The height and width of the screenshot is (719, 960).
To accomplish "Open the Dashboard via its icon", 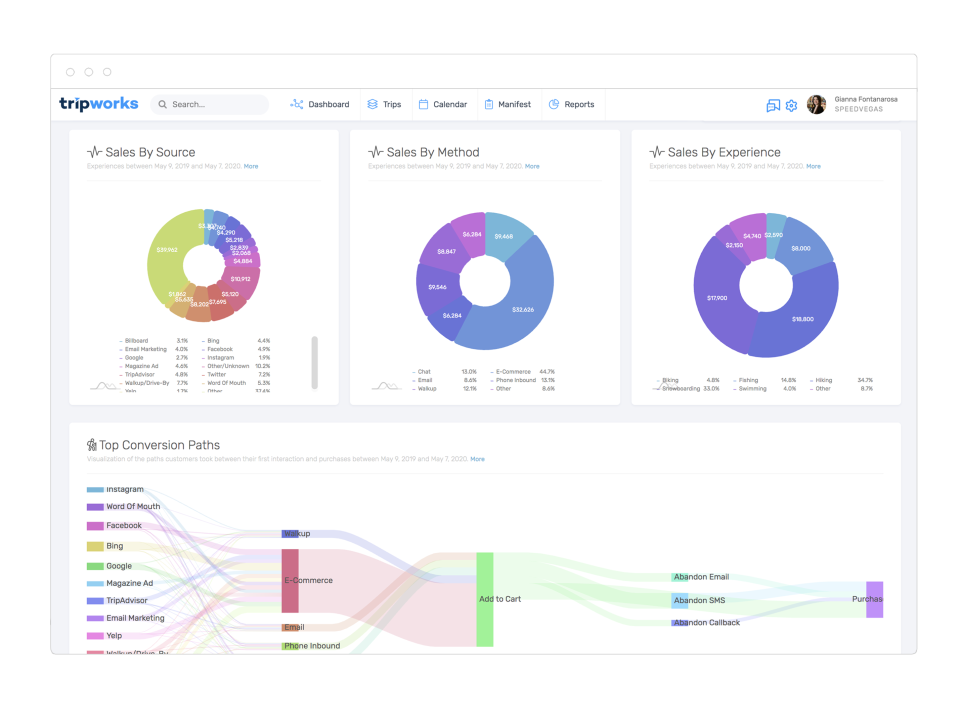I will [296, 104].
